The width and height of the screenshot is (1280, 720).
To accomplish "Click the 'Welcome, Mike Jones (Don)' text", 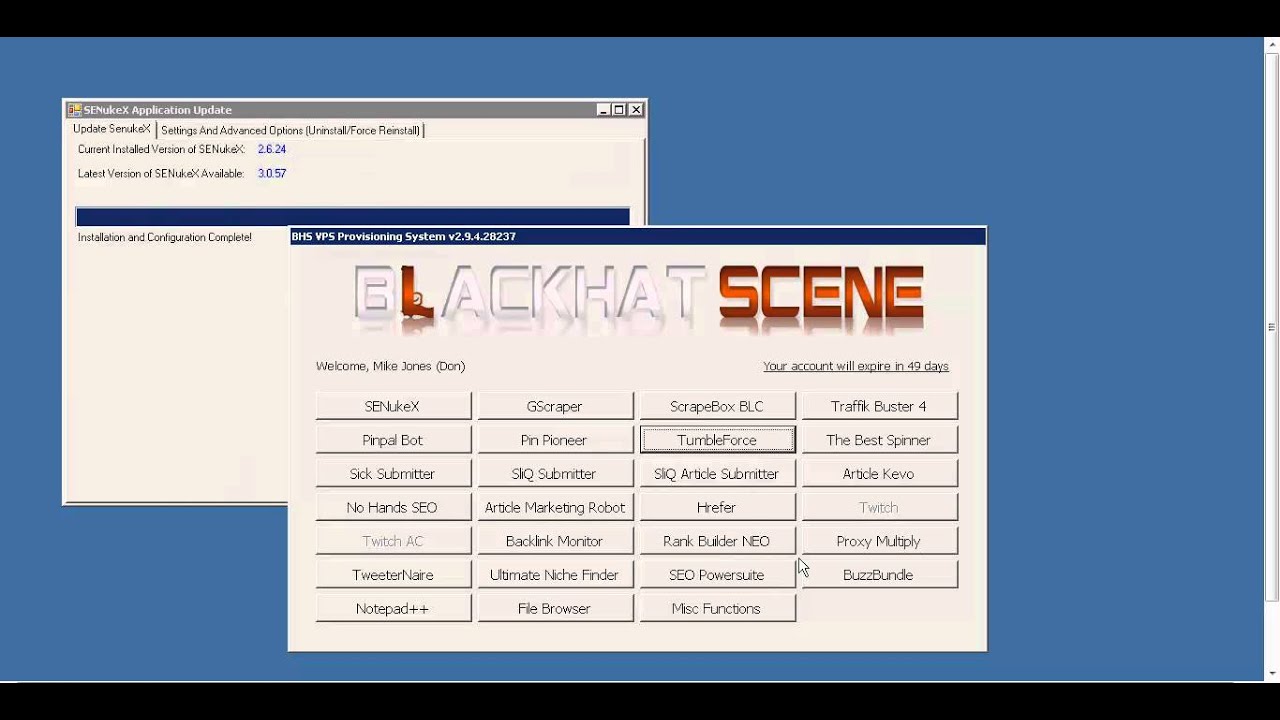I will tap(390, 366).
